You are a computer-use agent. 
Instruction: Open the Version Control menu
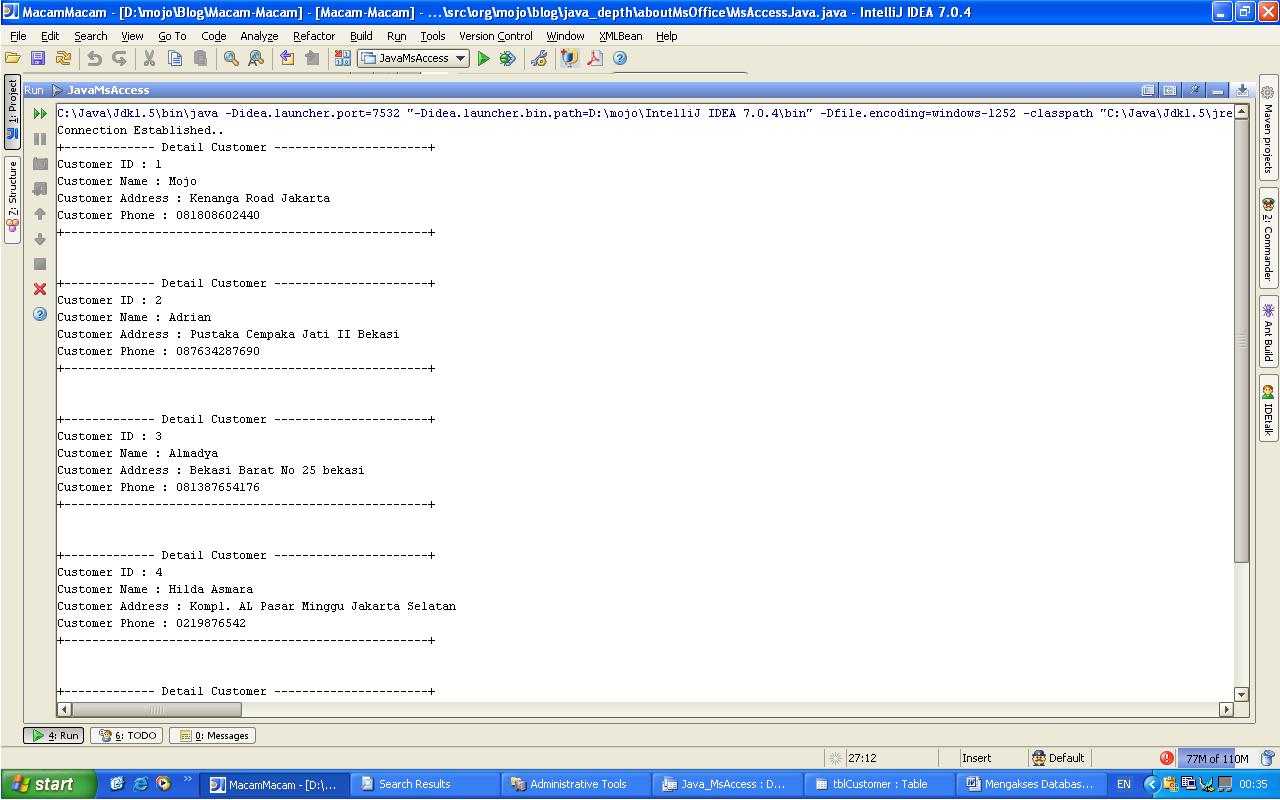point(495,36)
